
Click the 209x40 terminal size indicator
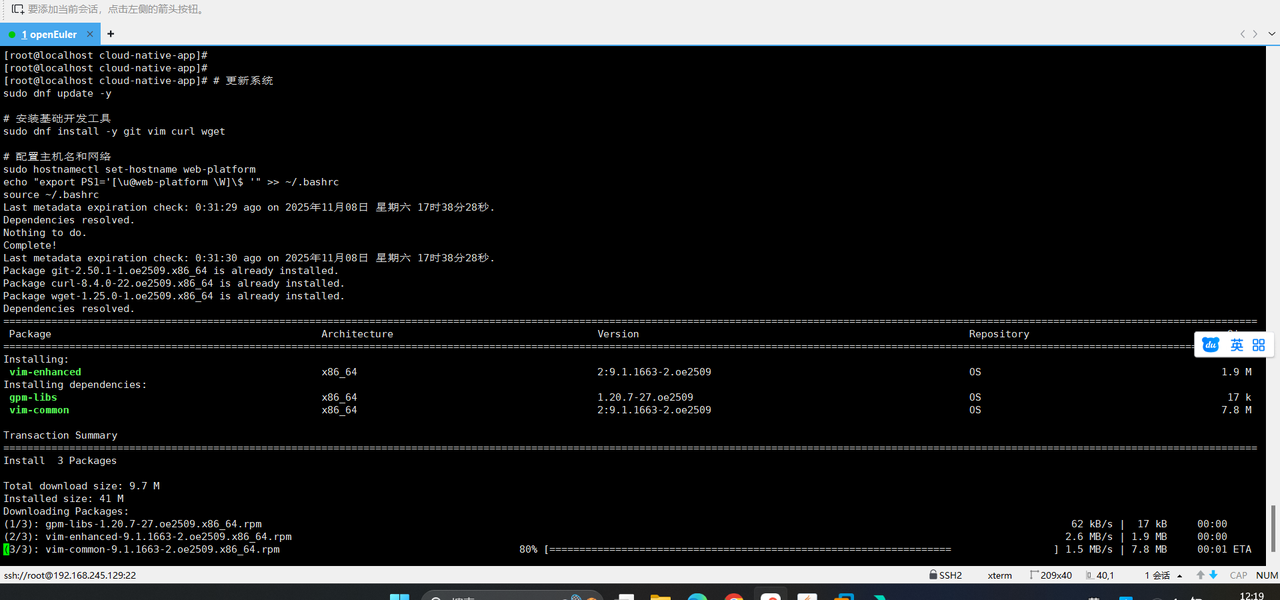[1050, 575]
